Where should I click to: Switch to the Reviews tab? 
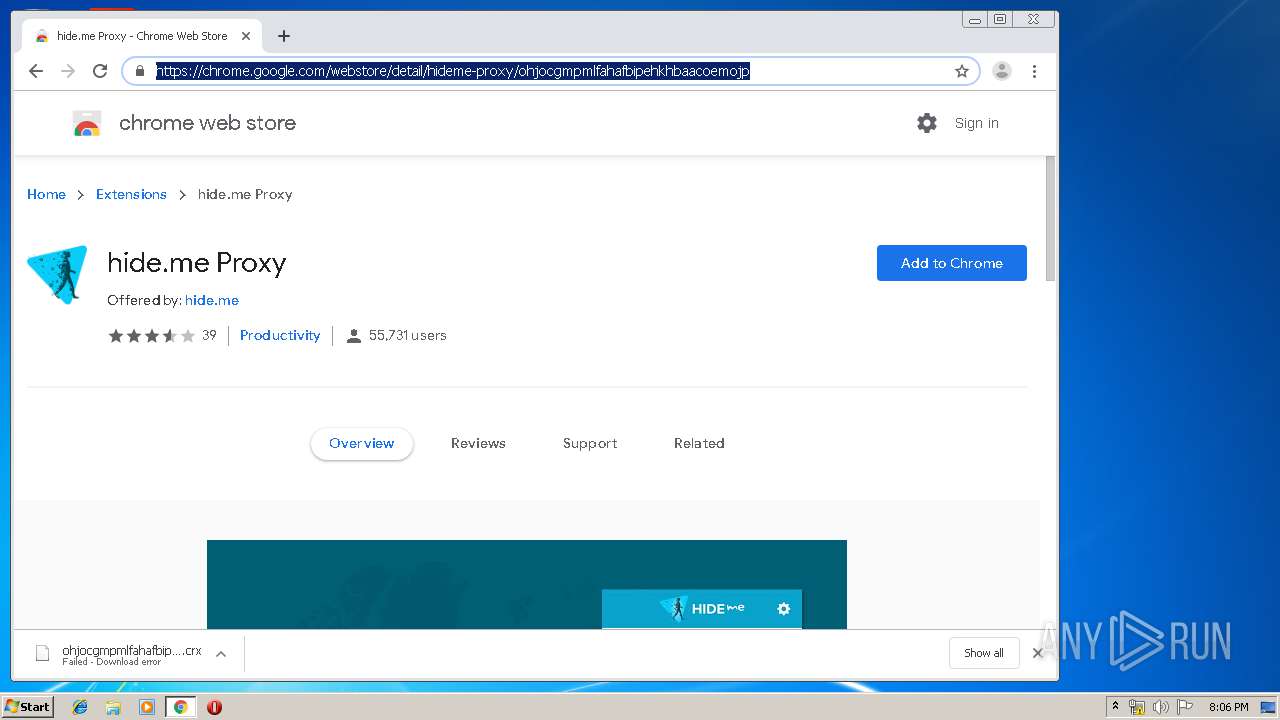tap(478, 443)
